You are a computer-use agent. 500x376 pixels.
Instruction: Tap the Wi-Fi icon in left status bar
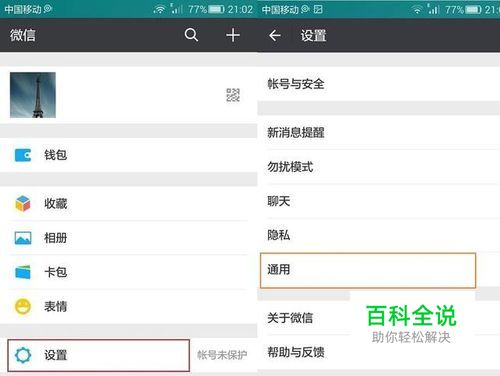[159, 9]
